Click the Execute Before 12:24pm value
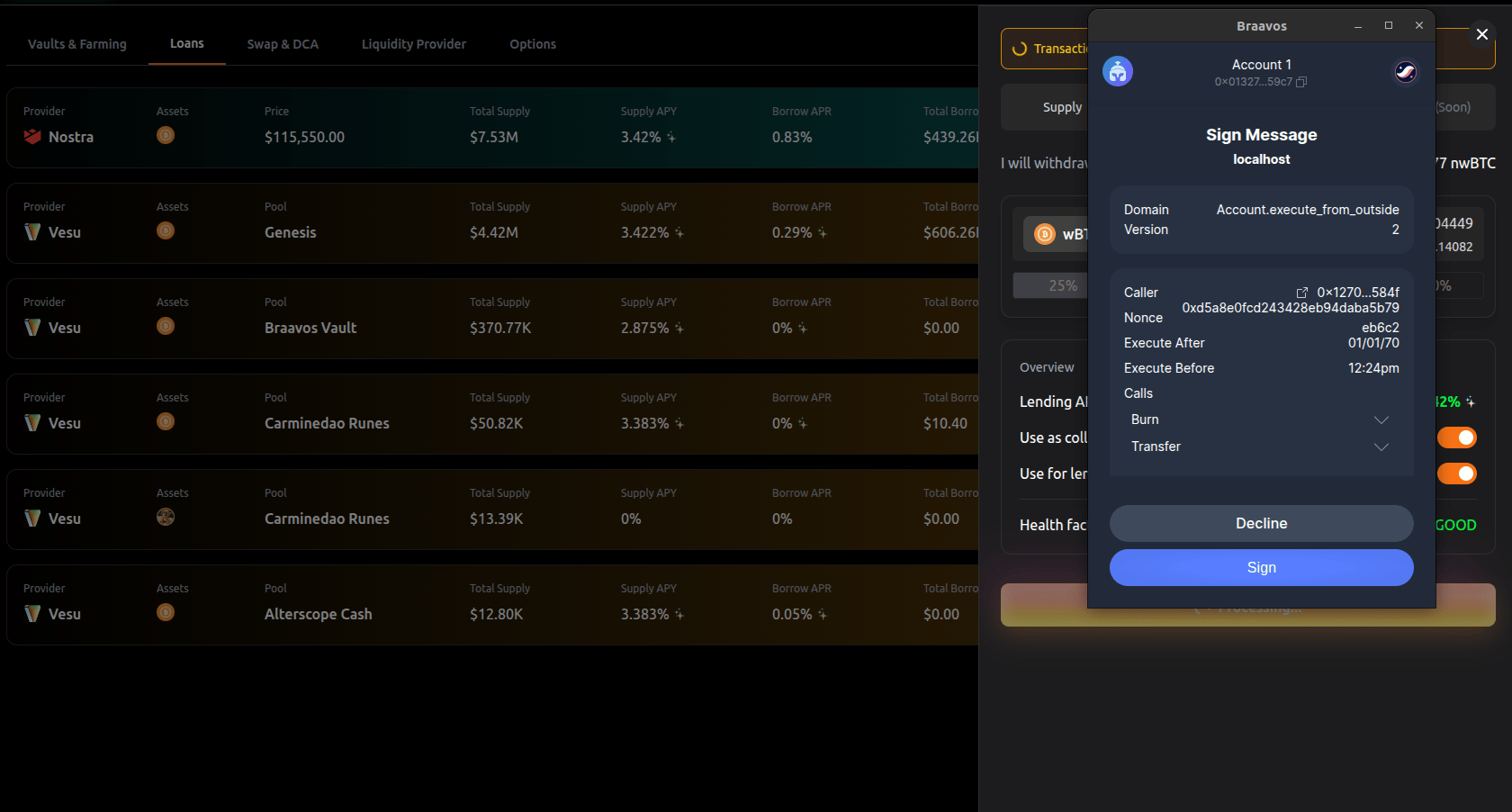The width and height of the screenshot is (1512, 812). point(1373,368)
